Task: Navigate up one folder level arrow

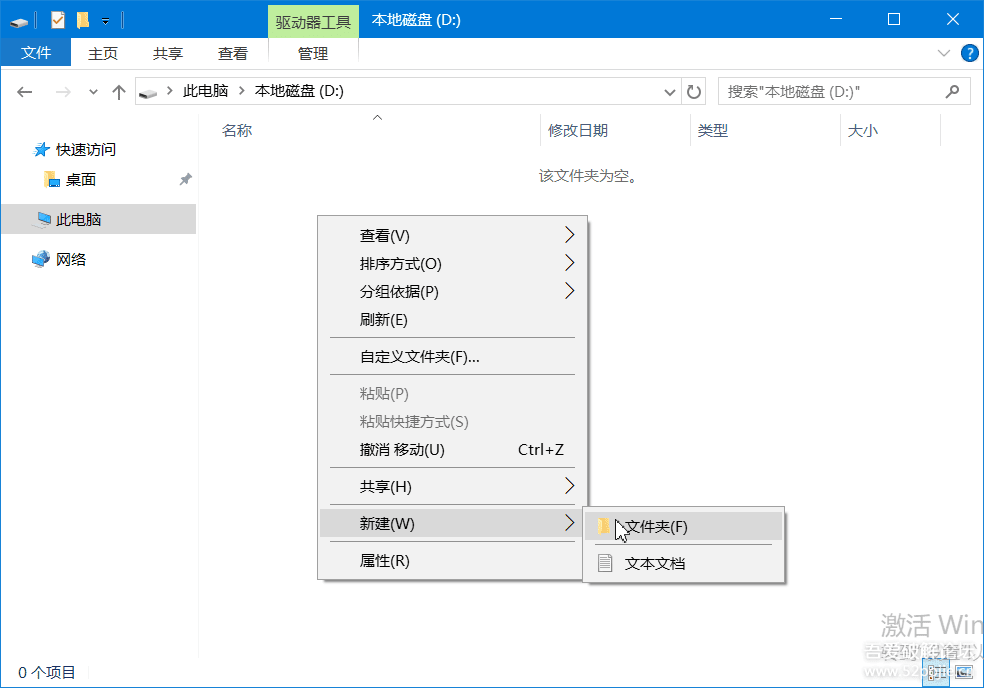Action: tap(119, 92)
